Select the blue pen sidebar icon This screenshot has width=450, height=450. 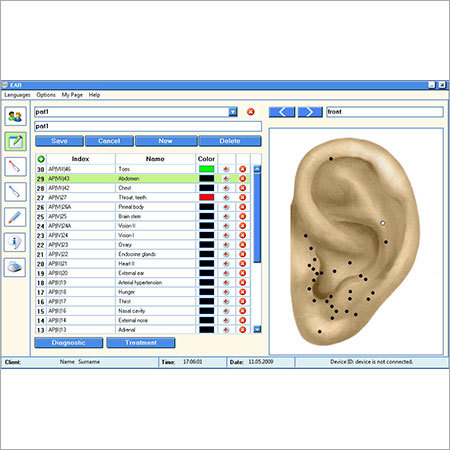coord(15,217)
